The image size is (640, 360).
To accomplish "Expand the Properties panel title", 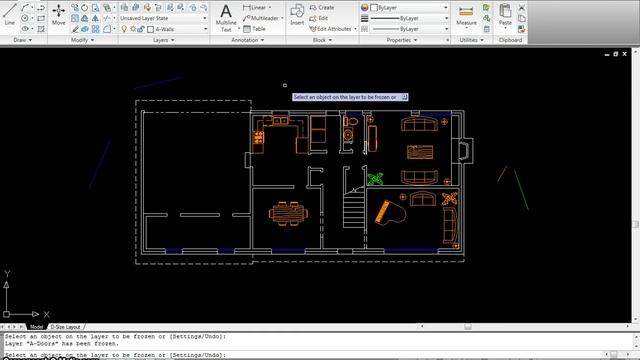I will click(x=402, y=40).
